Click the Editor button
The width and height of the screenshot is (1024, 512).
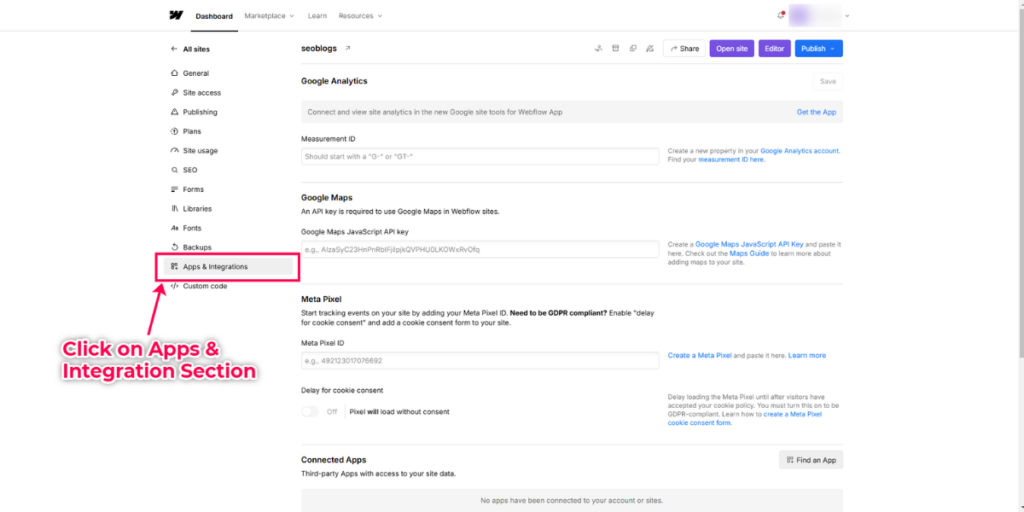pyautogui.click(x=775, y=48)
